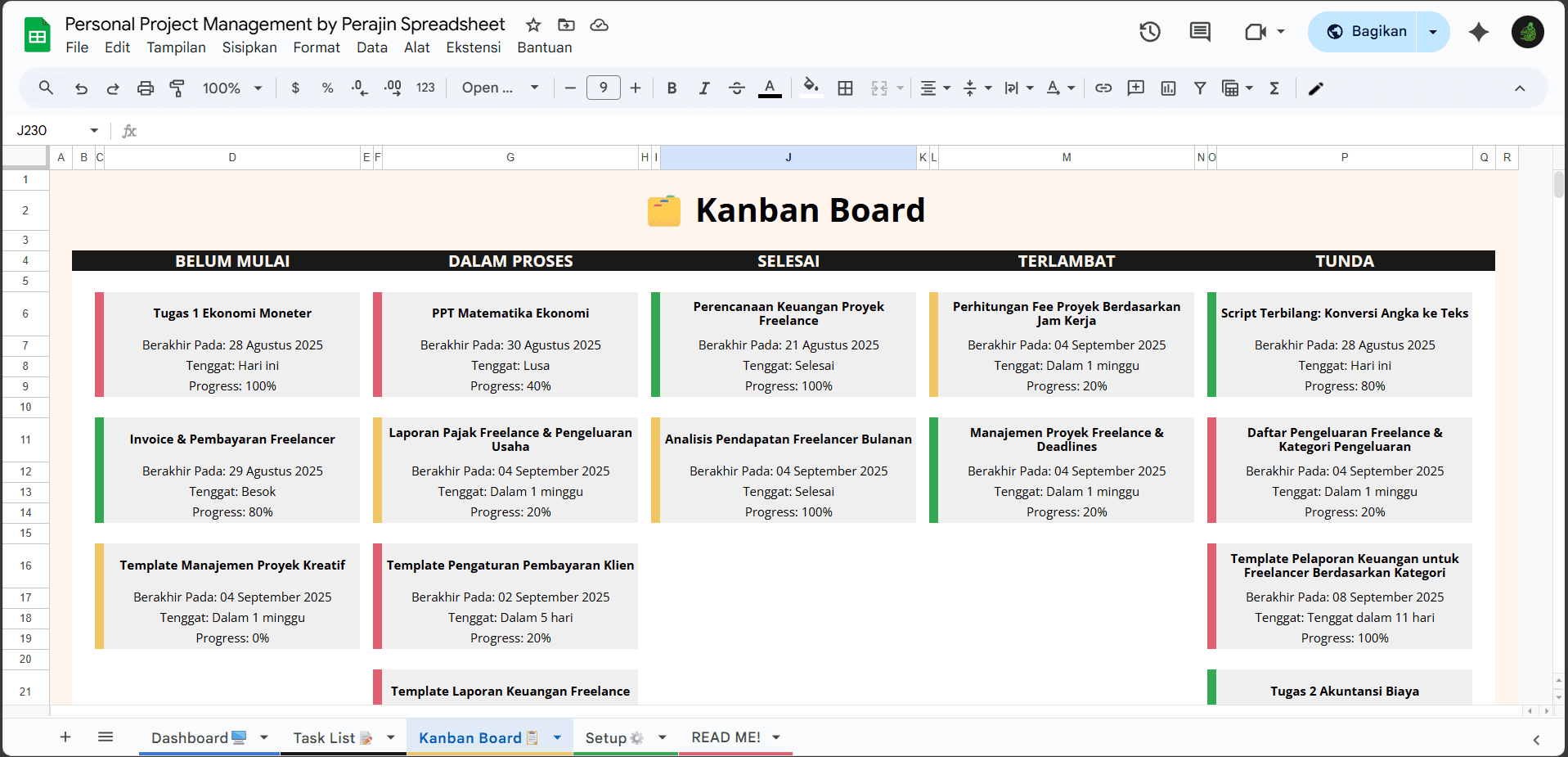Viewport: 1568px width, 757px height.
Task: Select the Paint format roller icon
Action: point(177,88)
